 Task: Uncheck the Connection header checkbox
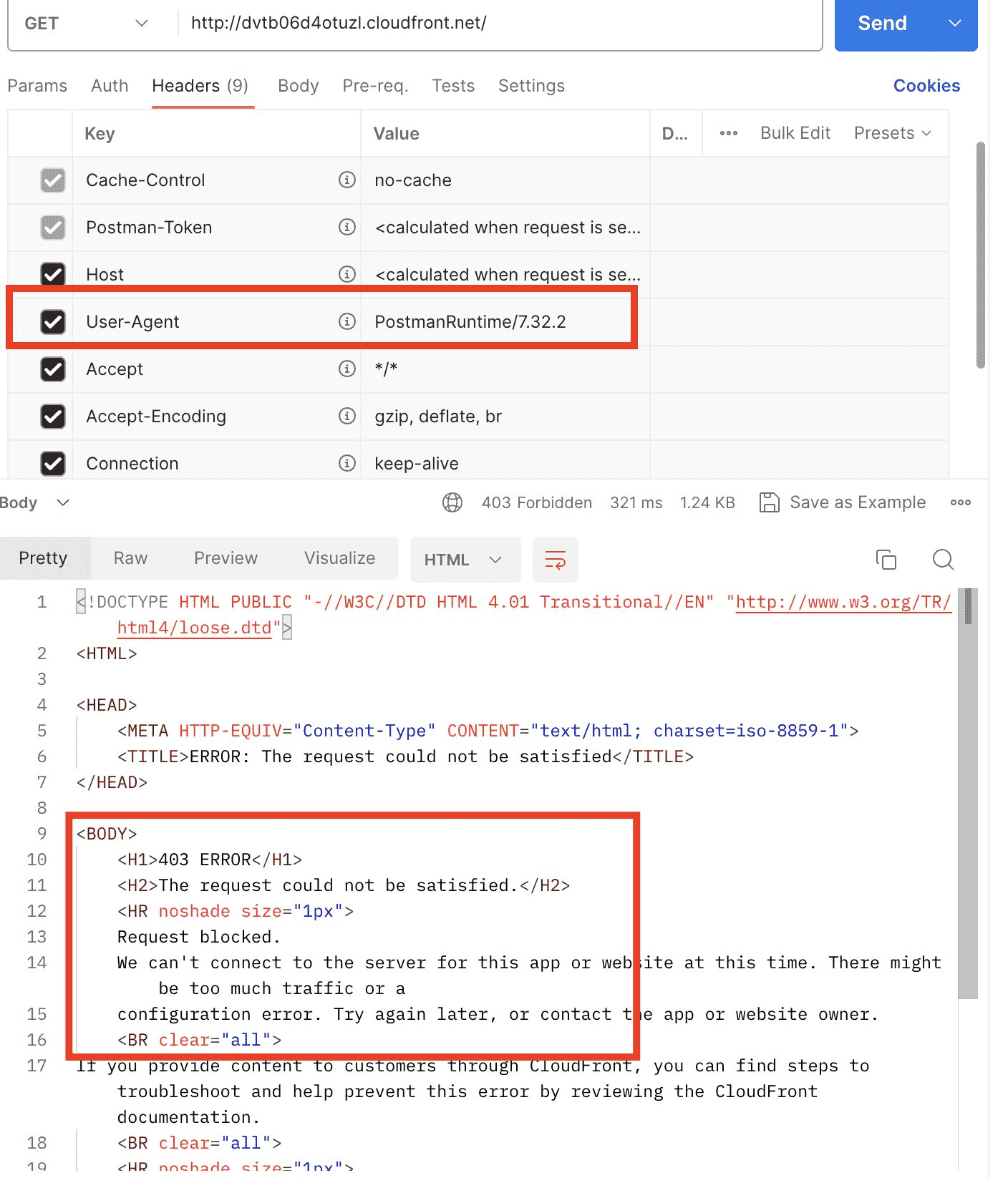click(53, 464)
